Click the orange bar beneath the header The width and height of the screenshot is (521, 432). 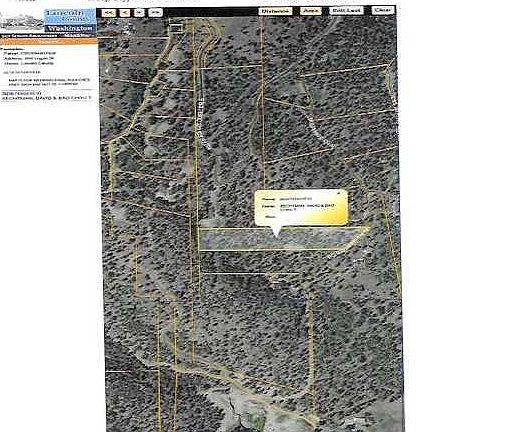point(49,41)
